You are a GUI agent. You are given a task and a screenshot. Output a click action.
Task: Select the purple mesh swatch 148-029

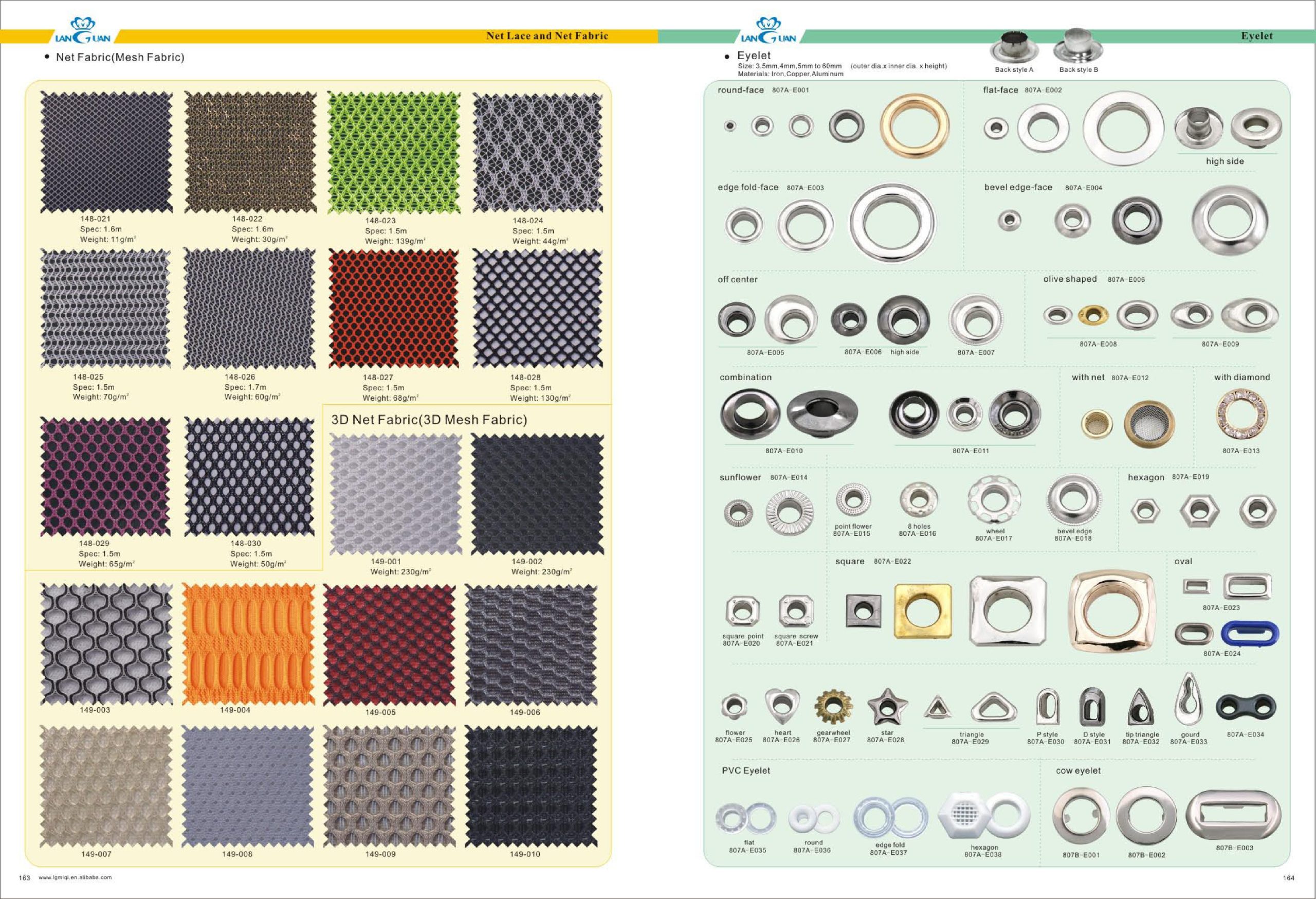105,477
